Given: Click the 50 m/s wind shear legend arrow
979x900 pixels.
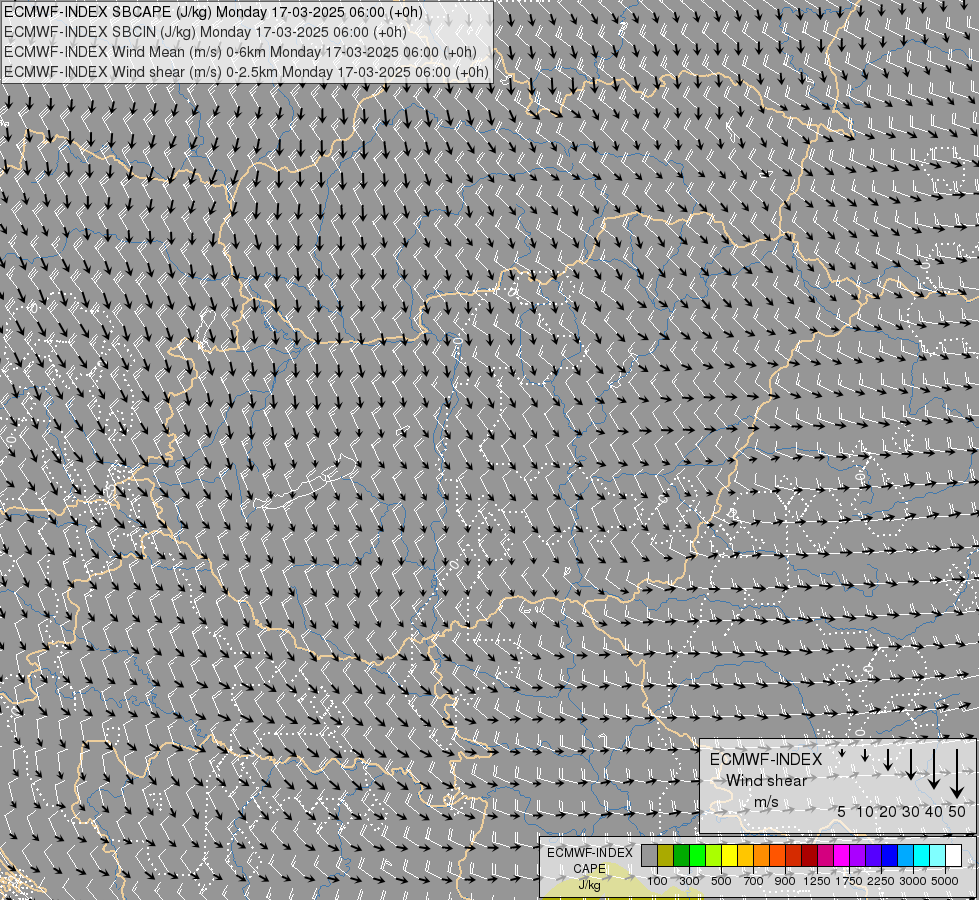Looking at the screenshot, I should click(957, 774).
